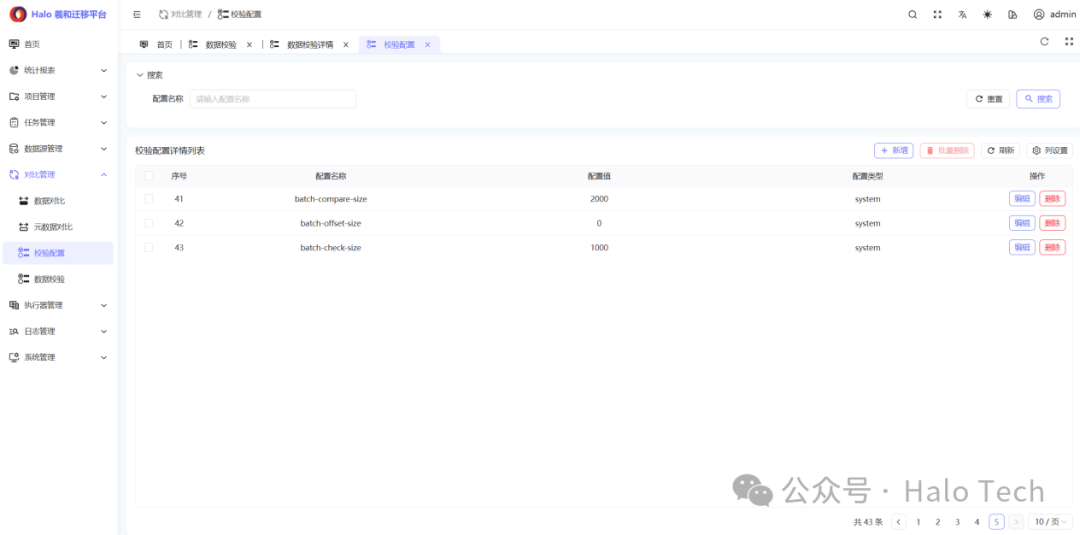Image resolution: width=1080 pixels, height=535 pixels.
Task: Click the 重置 button
Action: pos(988,99)
